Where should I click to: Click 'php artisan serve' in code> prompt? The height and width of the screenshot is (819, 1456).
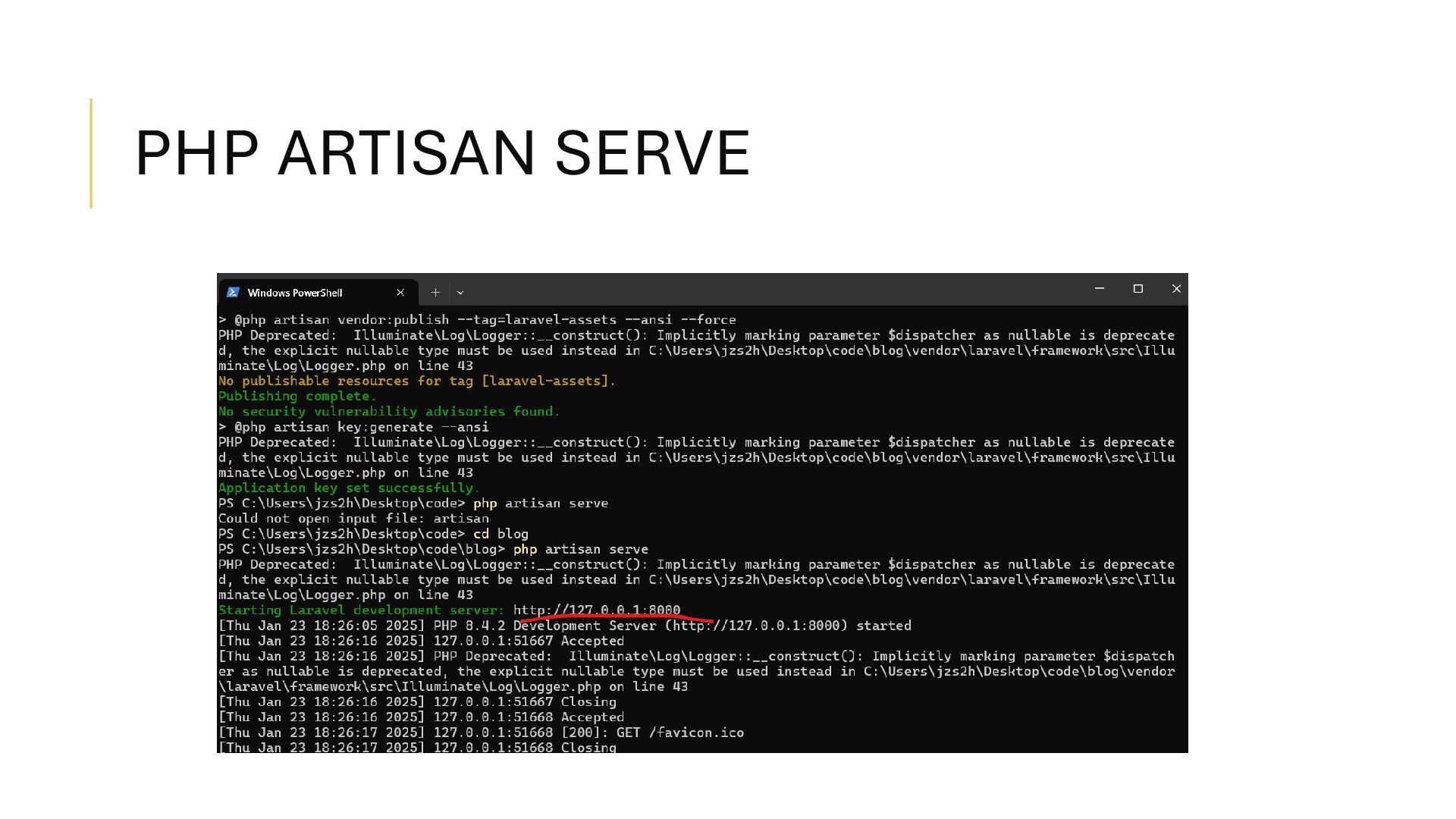click(541, 504)
